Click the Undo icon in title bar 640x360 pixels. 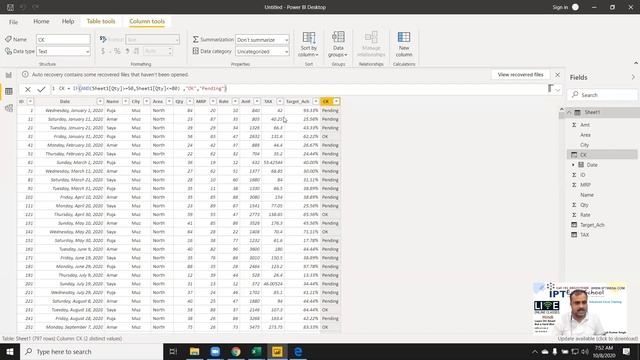tap(23, 7)
